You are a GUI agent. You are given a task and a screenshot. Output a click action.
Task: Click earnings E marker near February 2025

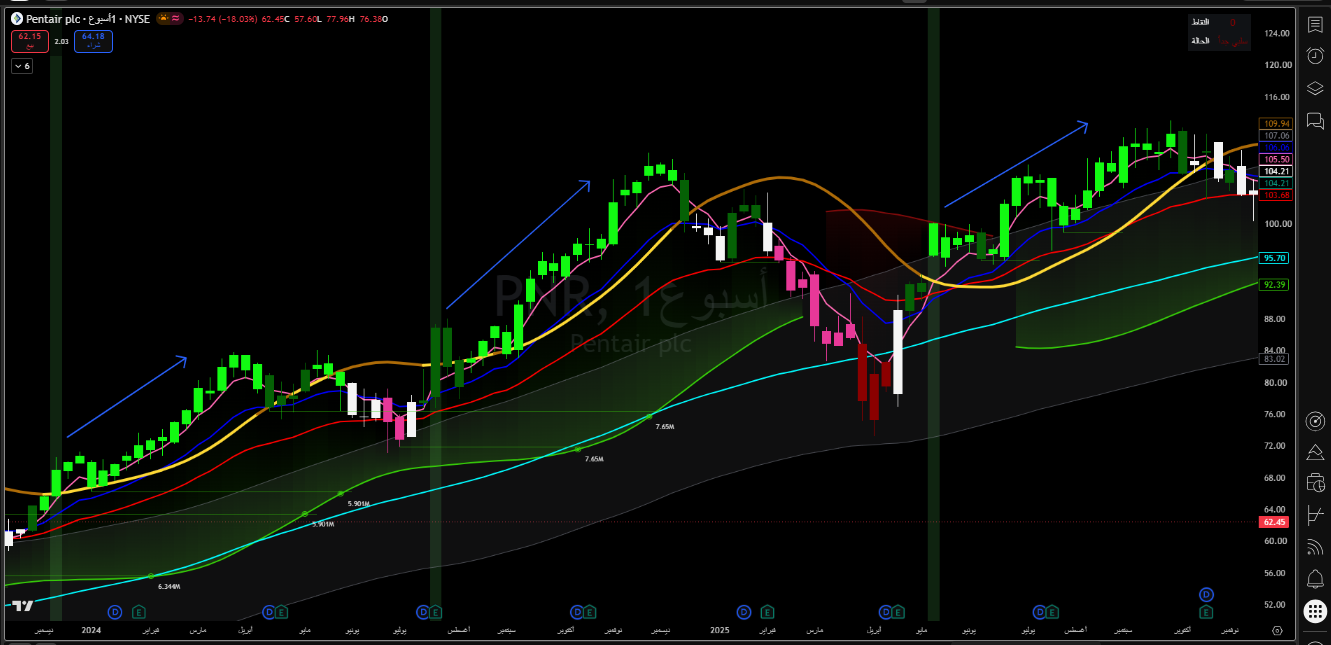pos(767,611)
